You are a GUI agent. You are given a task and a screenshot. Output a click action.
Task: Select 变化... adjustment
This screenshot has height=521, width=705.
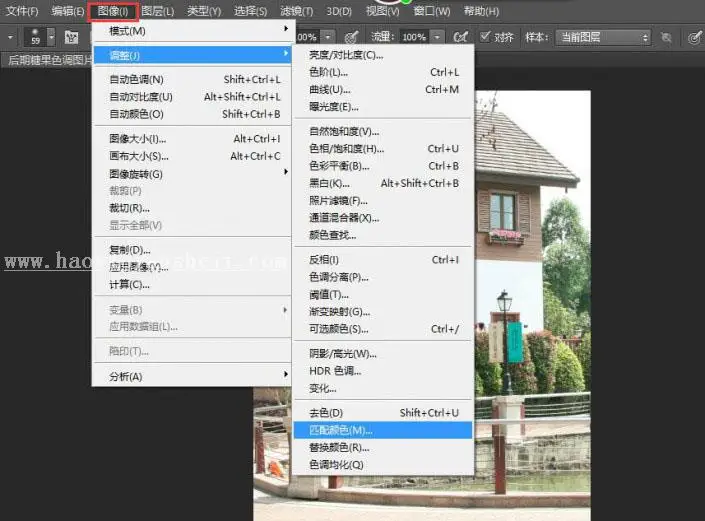tap(383, 388)
